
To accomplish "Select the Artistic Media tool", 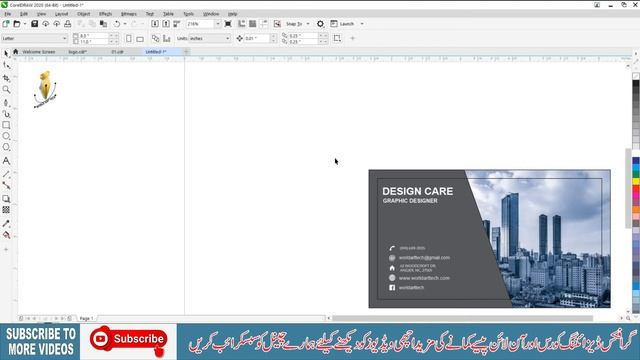I will (6, 114).
